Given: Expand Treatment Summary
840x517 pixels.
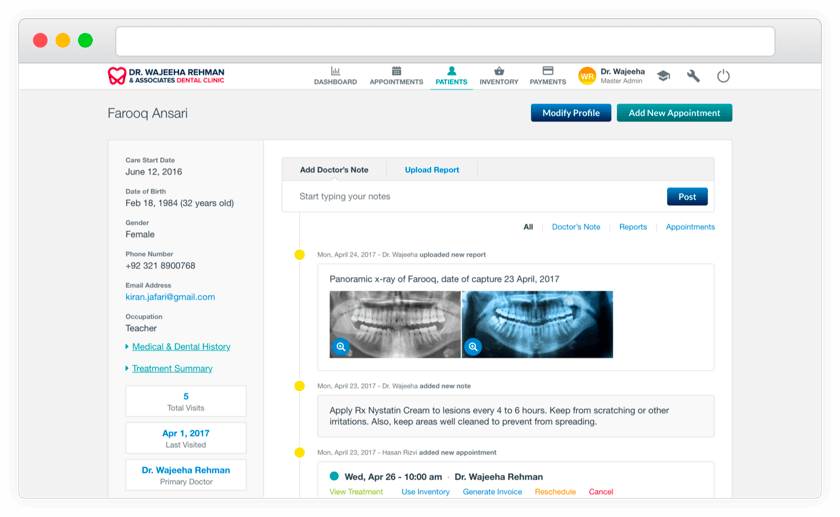Looking at the screenshot, I should 172,369.
